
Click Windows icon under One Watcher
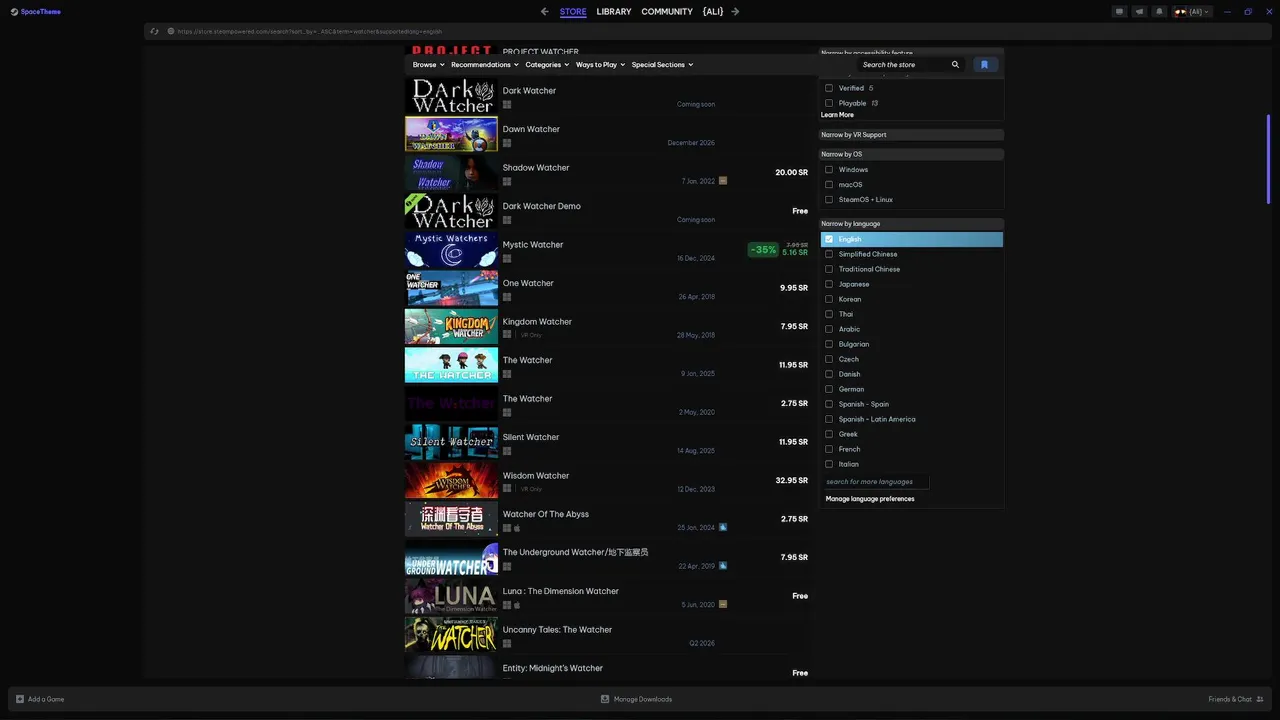point(507,297)
